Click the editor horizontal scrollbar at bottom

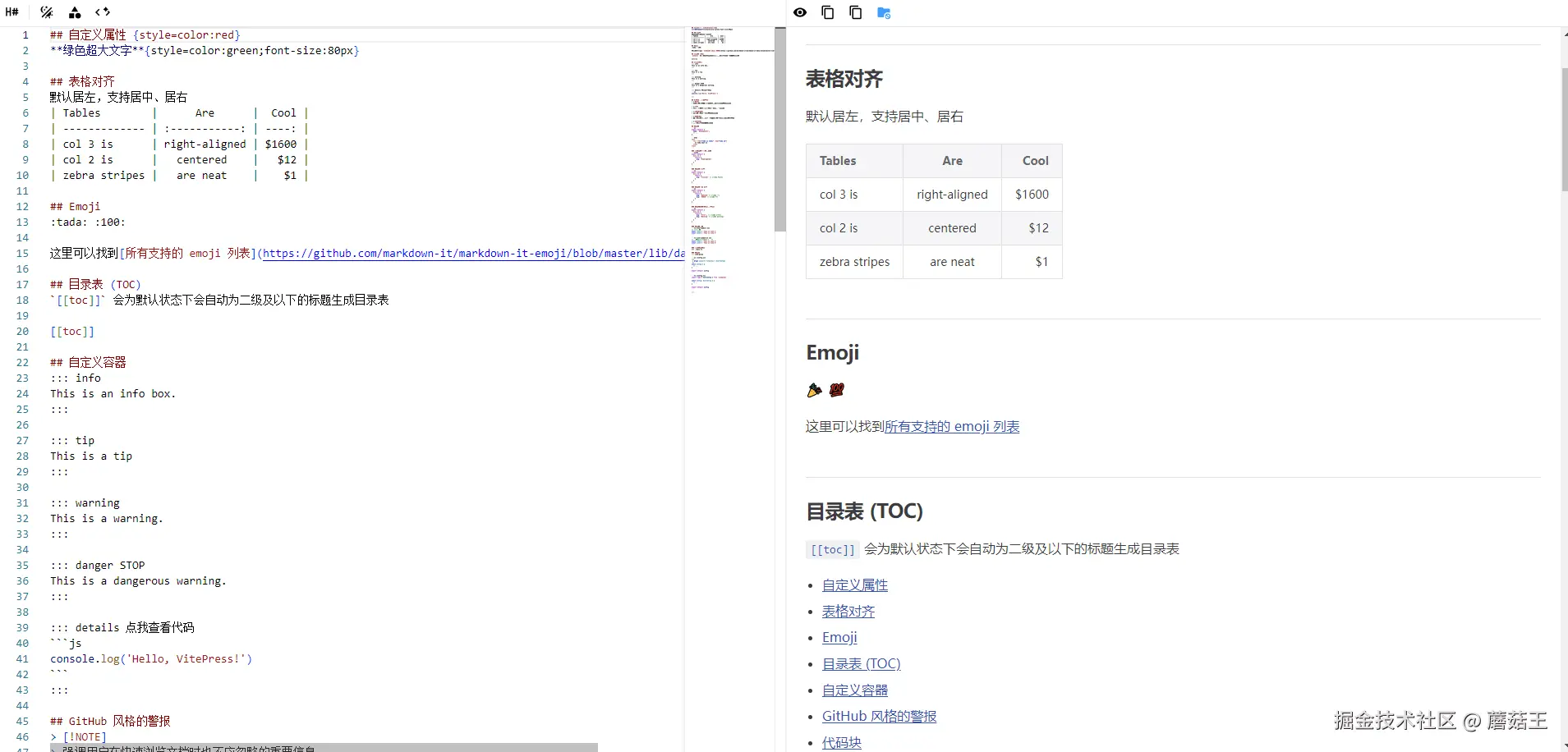324,748
